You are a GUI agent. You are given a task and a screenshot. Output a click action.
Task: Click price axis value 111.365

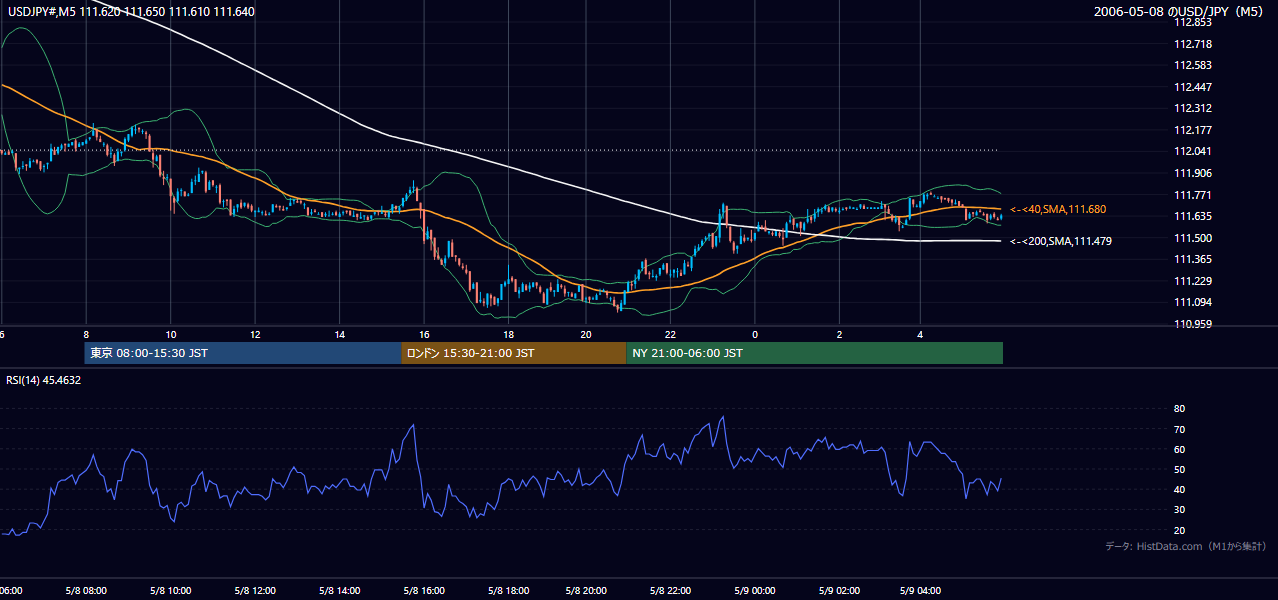[x=1192, y=259]
